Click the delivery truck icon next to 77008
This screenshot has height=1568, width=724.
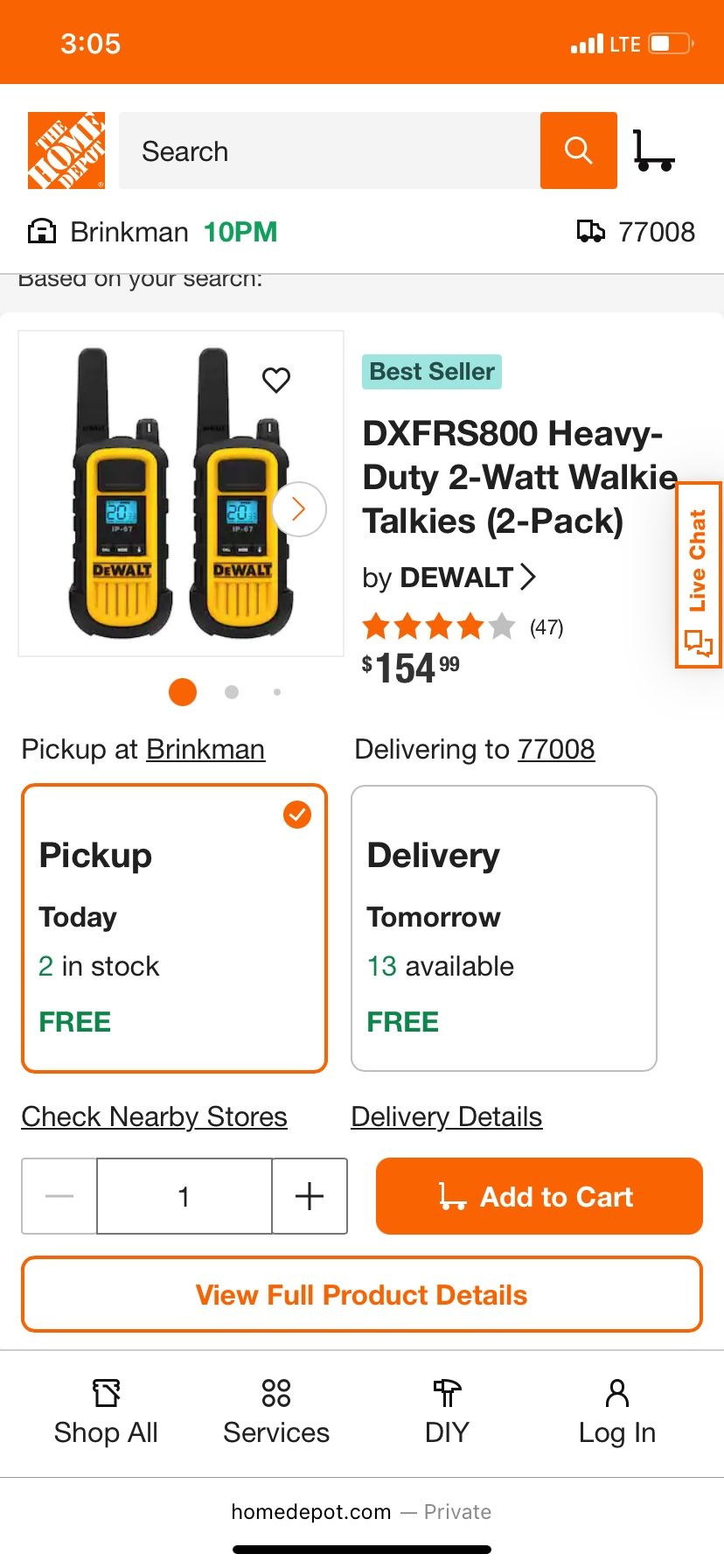pos(592,231)
